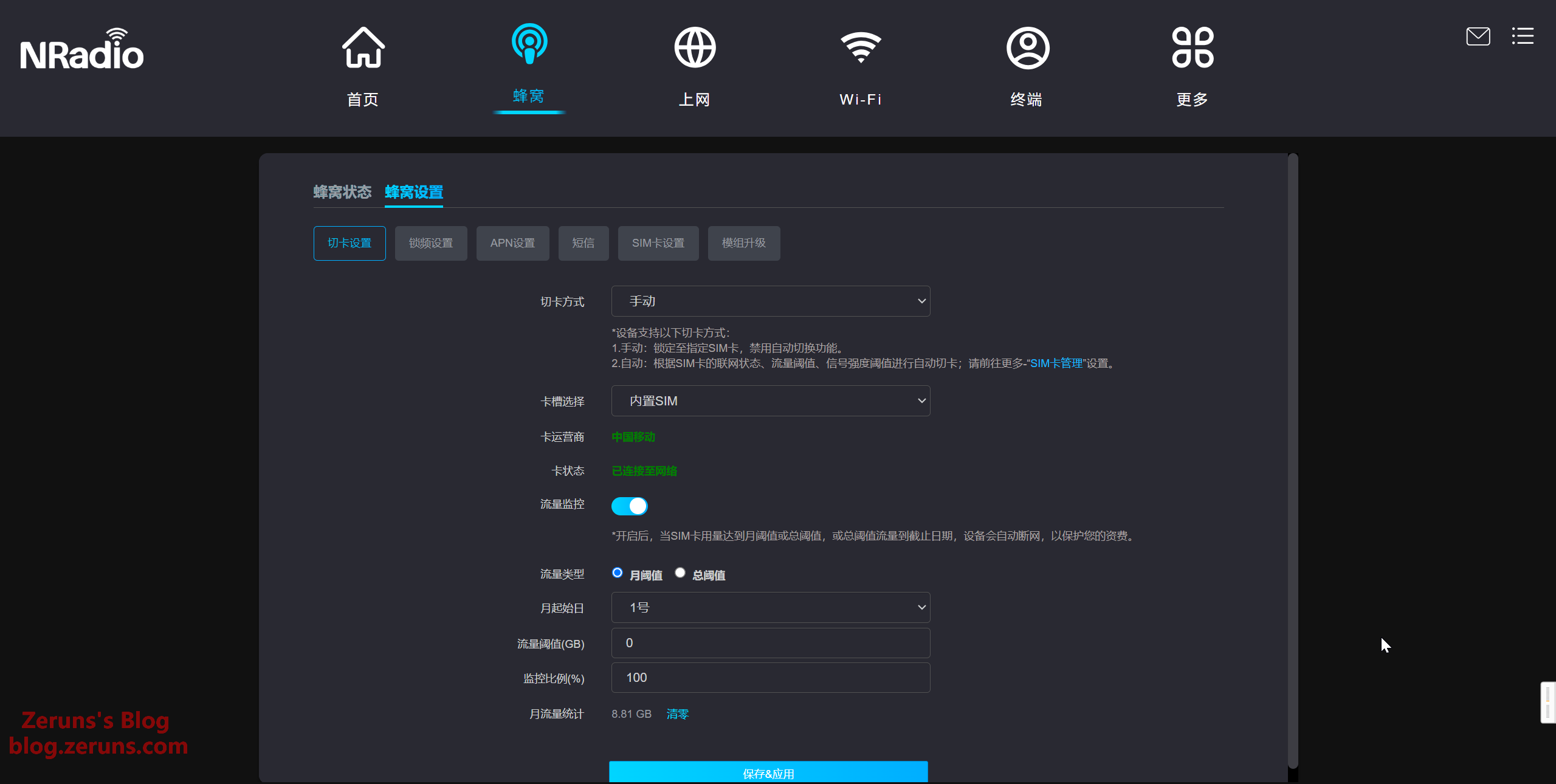1556x784 pixels.
Task: Open the home page icon (首页)
Action: tap(363, 49)
